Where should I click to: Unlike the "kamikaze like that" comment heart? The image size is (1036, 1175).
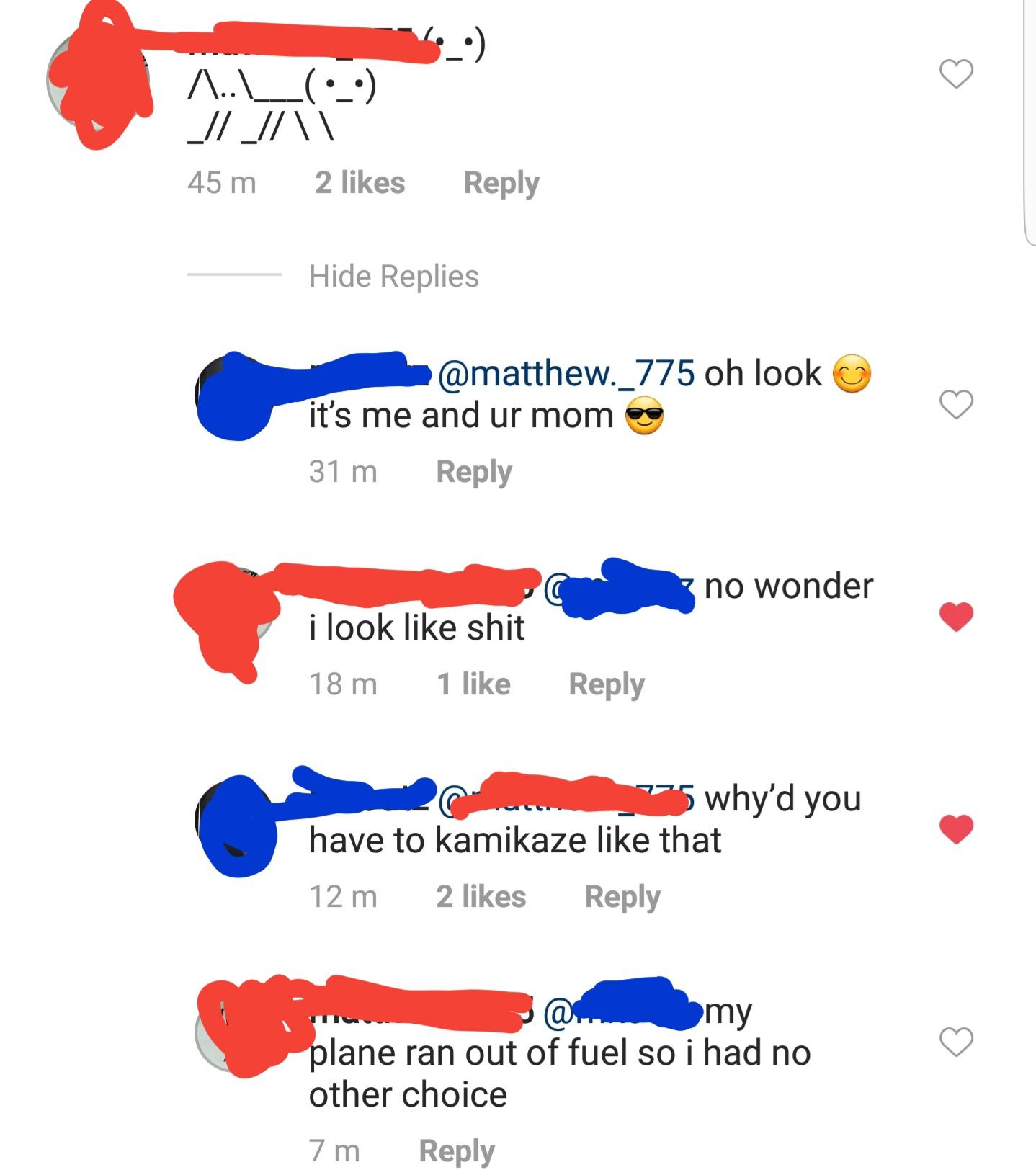[x=956, y=828]
